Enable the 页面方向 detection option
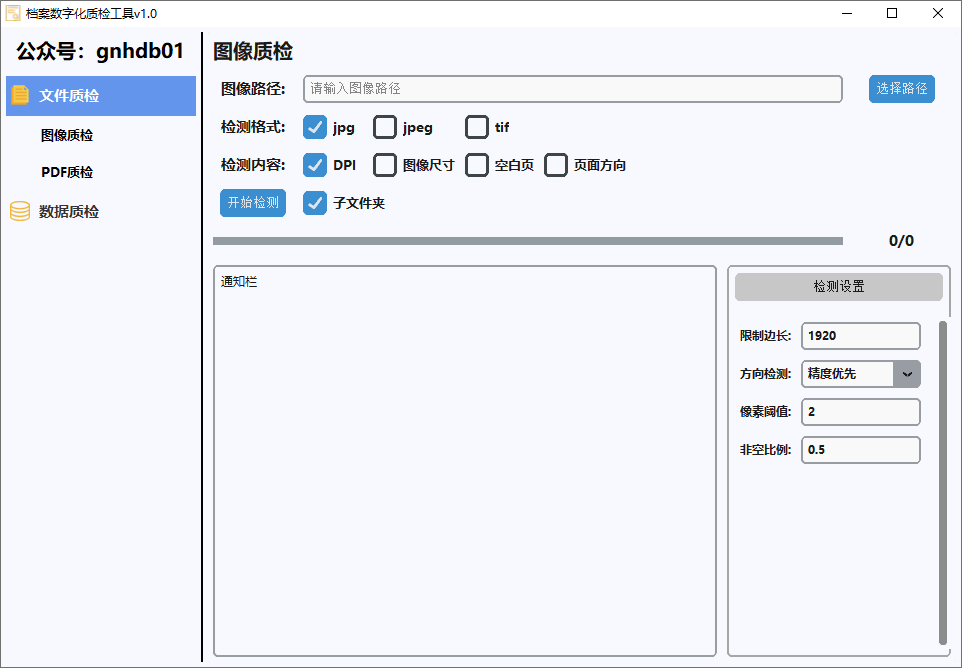The image size is (962, 668). point(556,165)
